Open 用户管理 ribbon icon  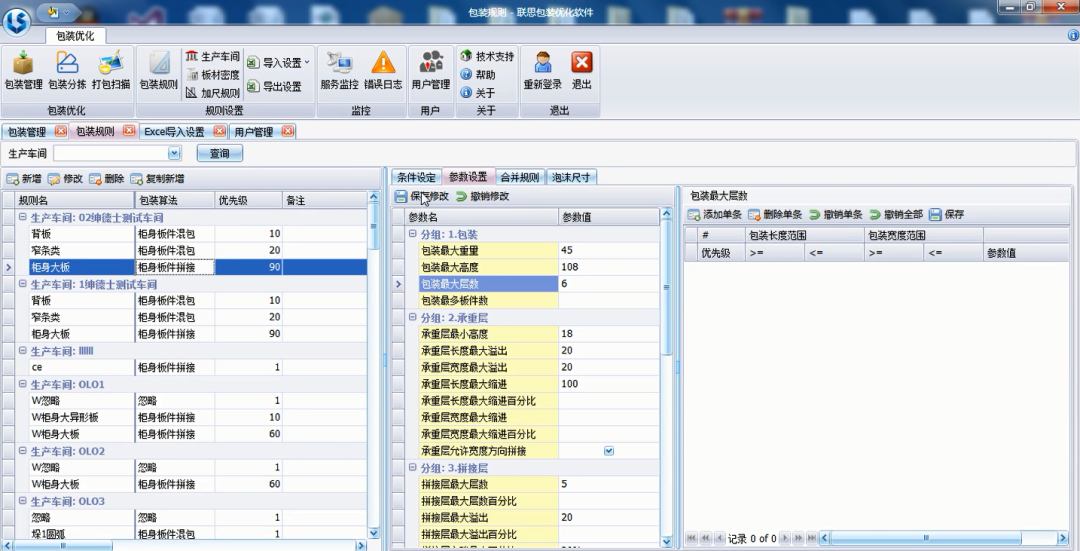point(430,71)
